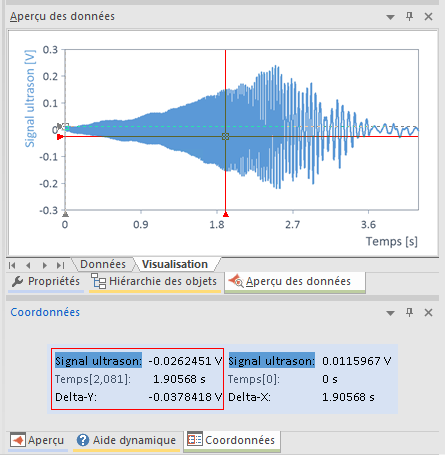Select the red horizontal cursor handle on Y axis
The height and width of the screenshot is (455, 445).
pos(60,137)
